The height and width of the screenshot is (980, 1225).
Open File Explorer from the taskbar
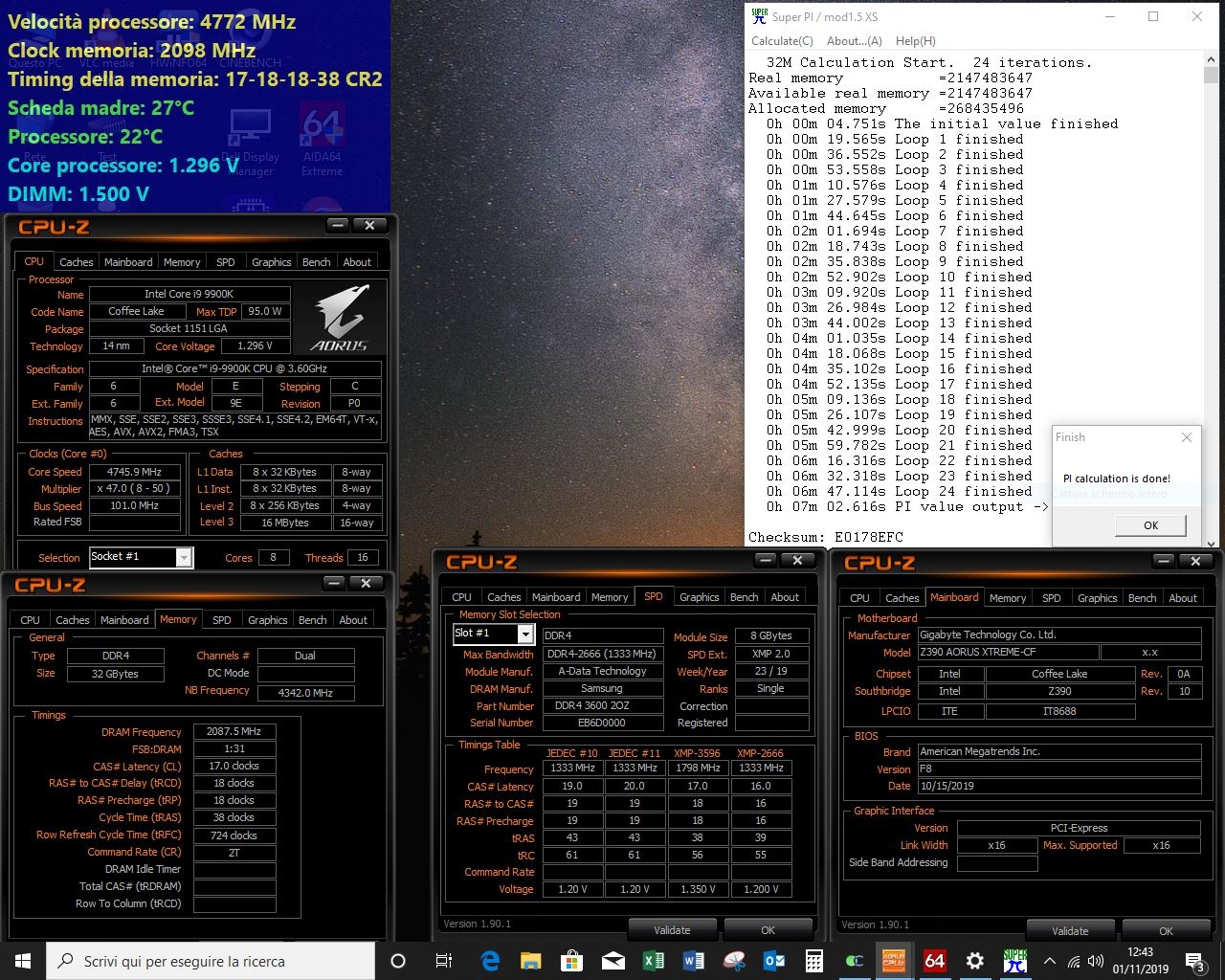531,961
